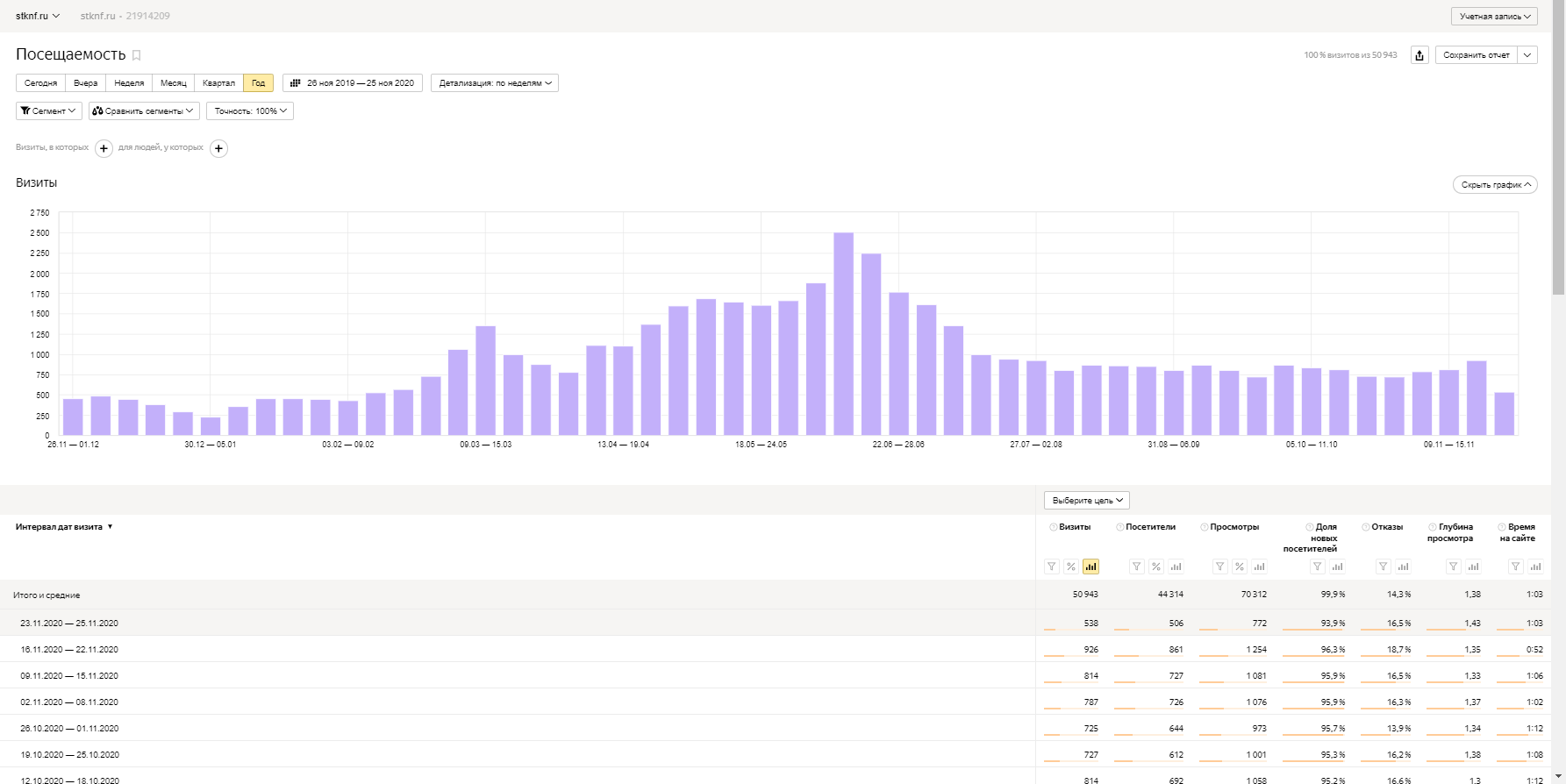Click the tallest bar in the visits chart
The height and width of the screenshot is (784, 1566).
(843, 333)
